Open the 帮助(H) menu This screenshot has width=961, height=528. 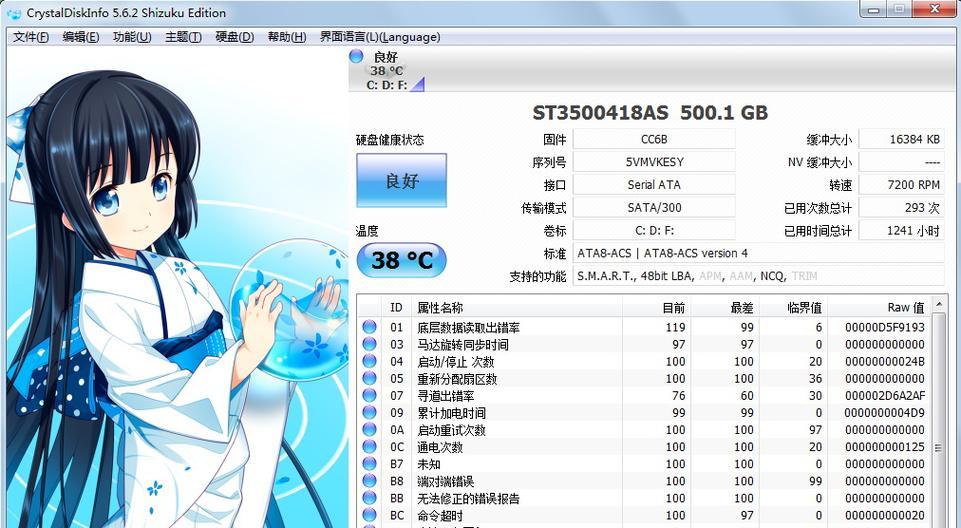(x=286, y=37)
